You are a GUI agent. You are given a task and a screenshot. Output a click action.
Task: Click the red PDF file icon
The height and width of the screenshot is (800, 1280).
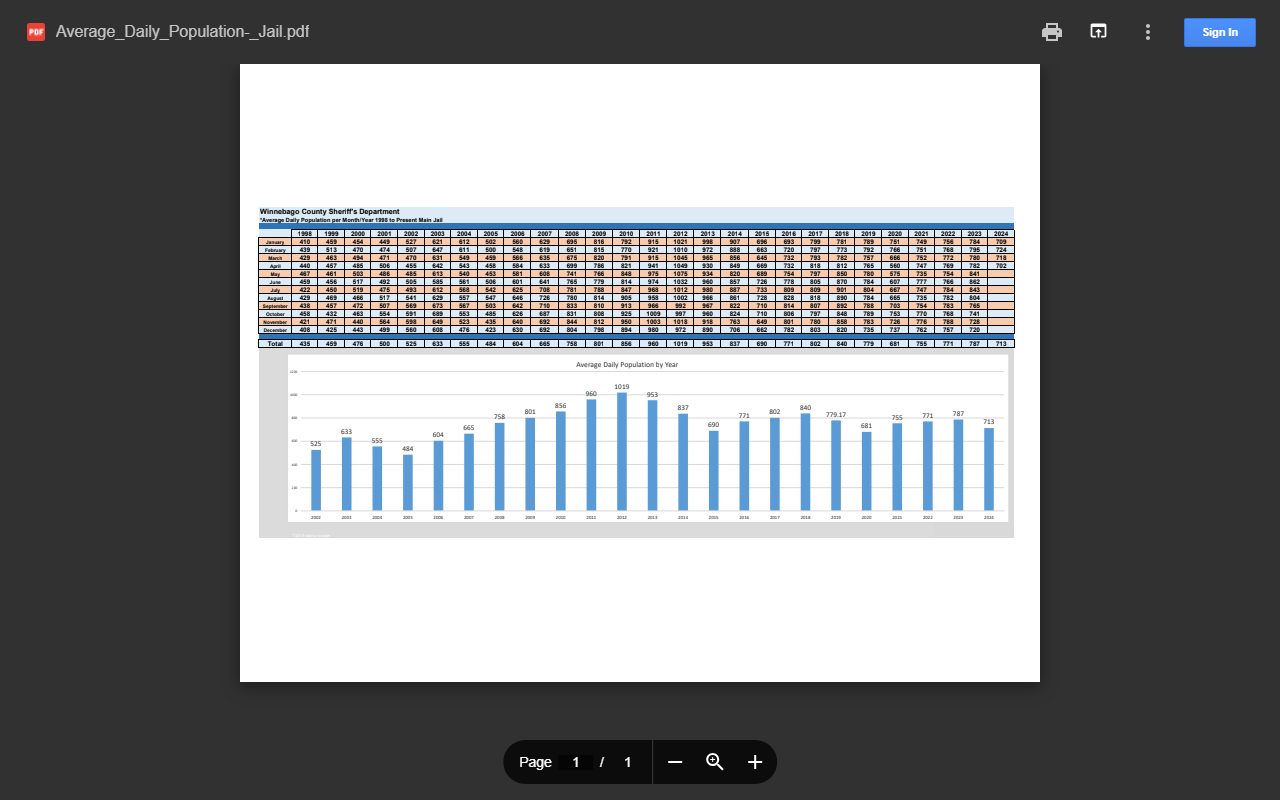(36, 32)
